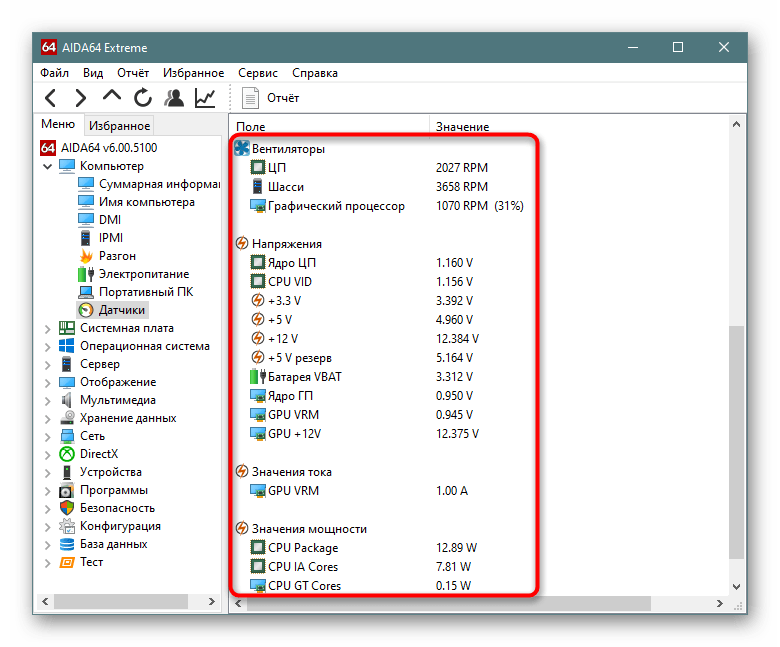Click the Отчёт toolbar button label

coord(283,98)
